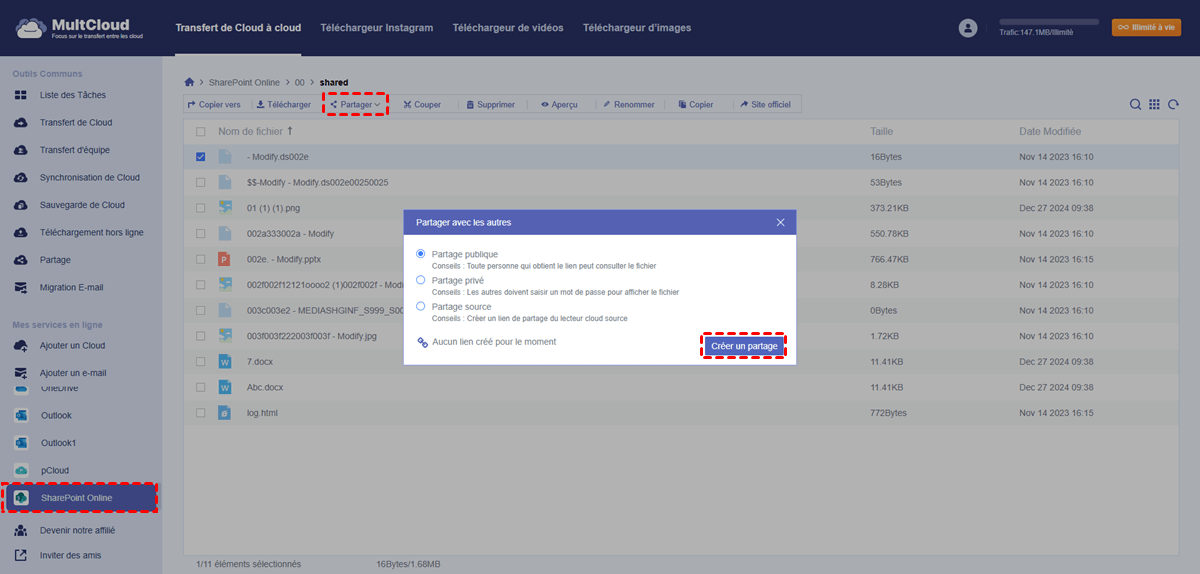Open the log.html file
Viewport: 1200px width, 574px height.
pyautogui.click(x=262, y=412)
